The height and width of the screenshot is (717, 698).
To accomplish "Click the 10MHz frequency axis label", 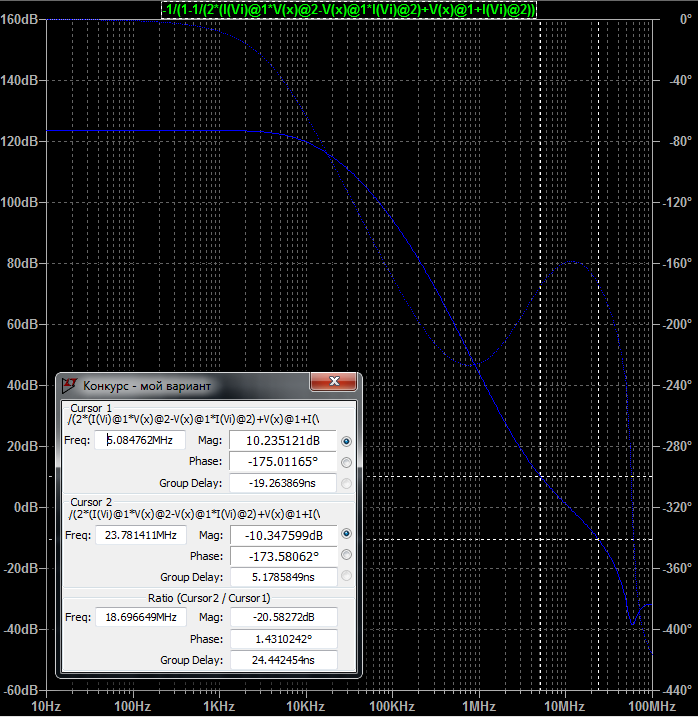I will point(565,706).
